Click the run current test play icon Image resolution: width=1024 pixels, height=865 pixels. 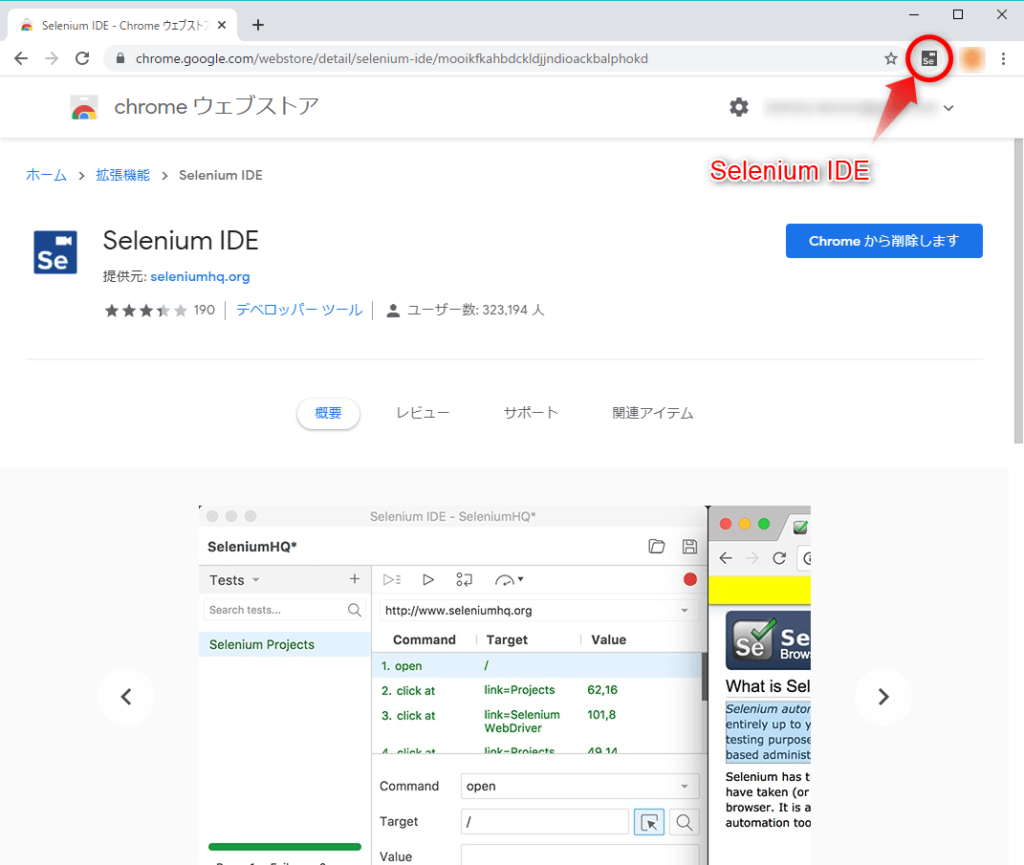point(428,580)
